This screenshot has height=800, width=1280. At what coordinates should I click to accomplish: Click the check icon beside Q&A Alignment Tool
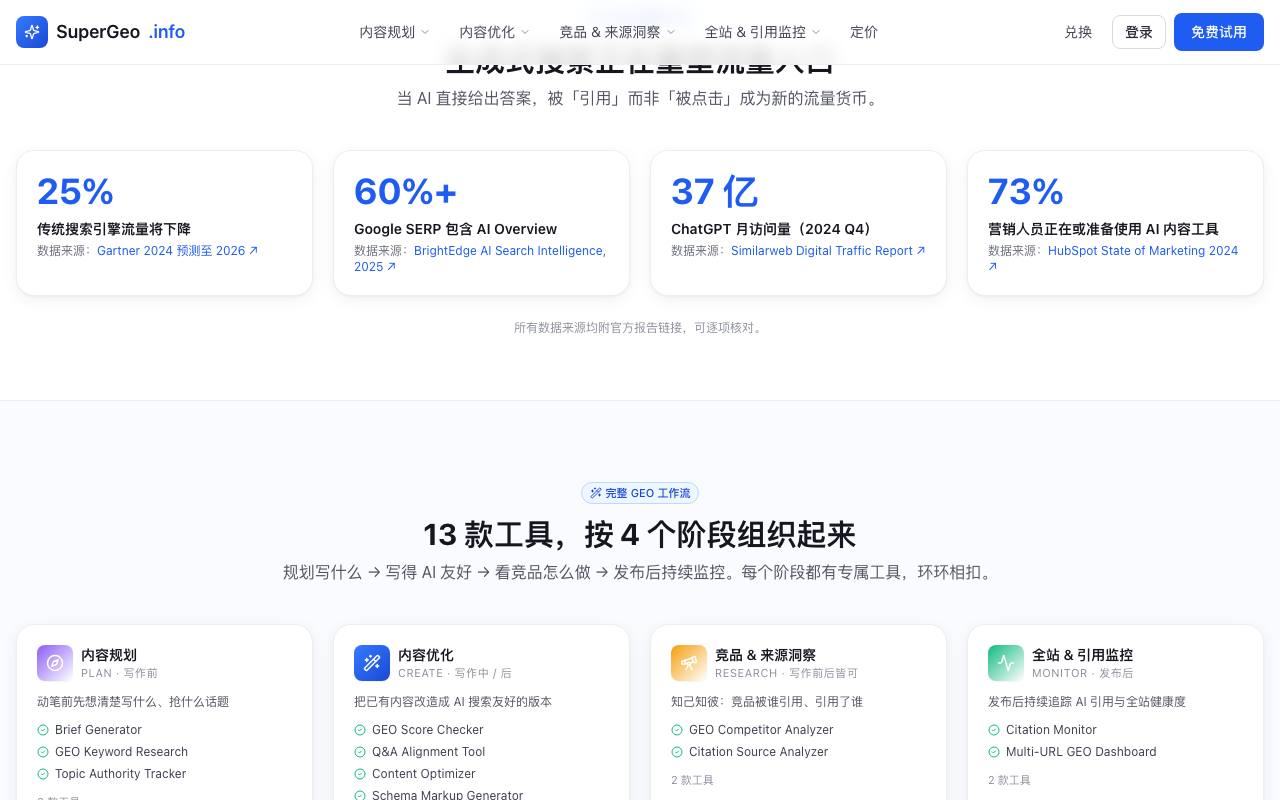[x=360, y=752]
